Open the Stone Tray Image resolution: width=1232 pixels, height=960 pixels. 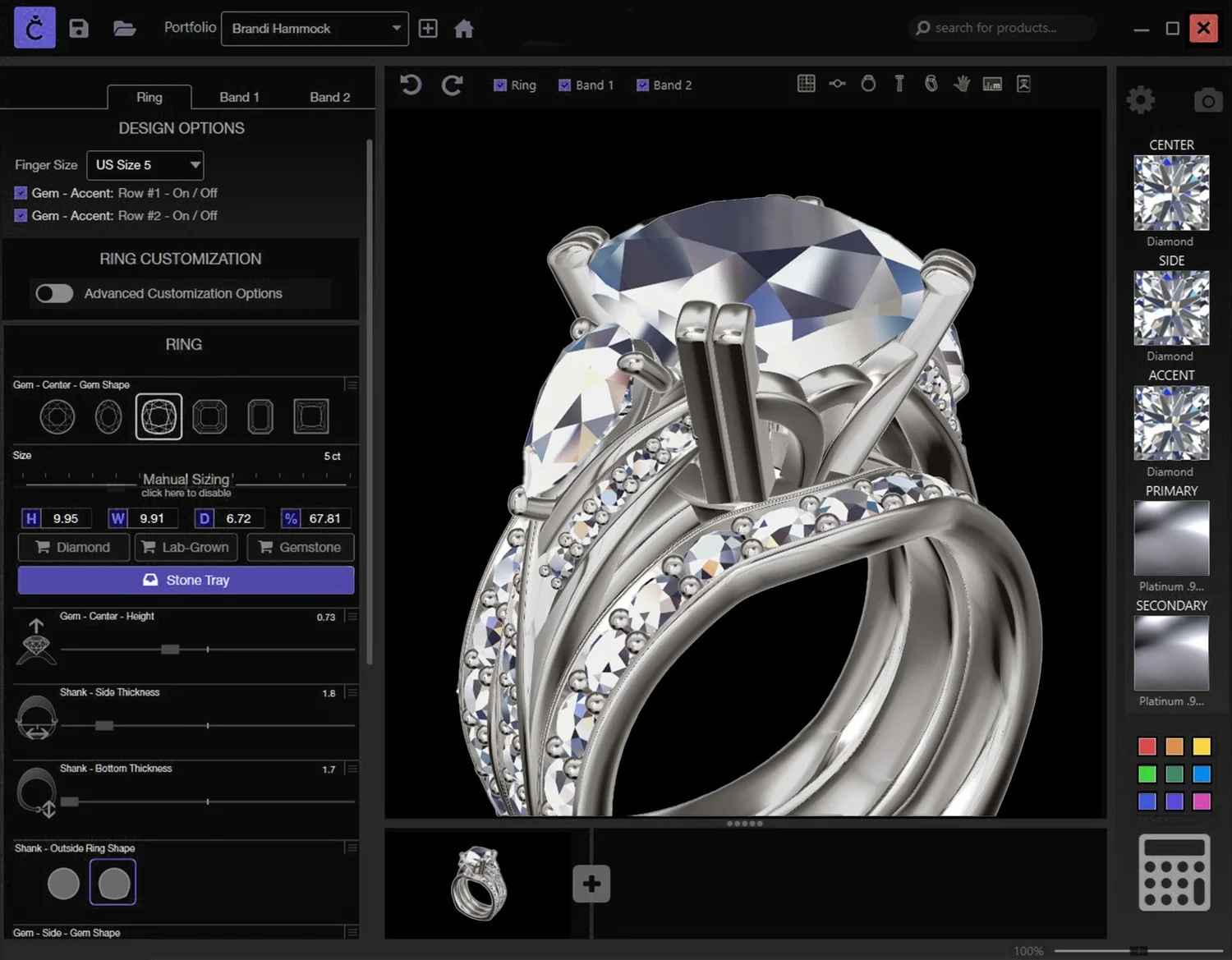coord(186,580)
